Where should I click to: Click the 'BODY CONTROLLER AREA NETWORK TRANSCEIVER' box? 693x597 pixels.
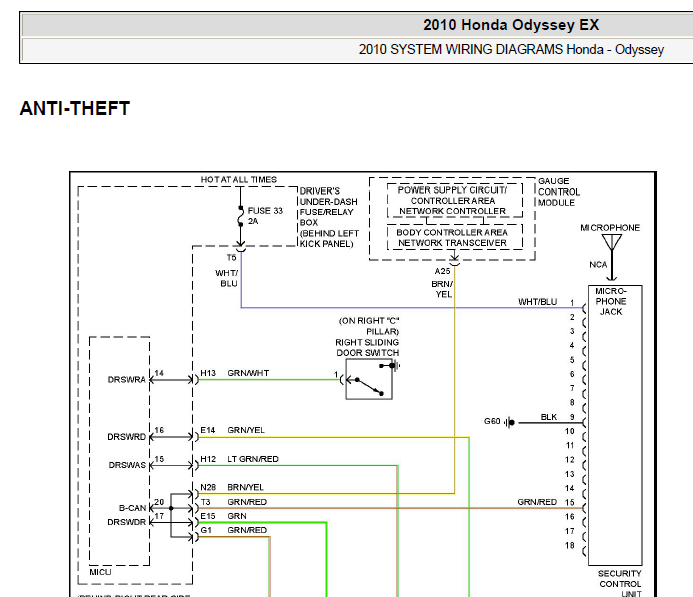454,237
